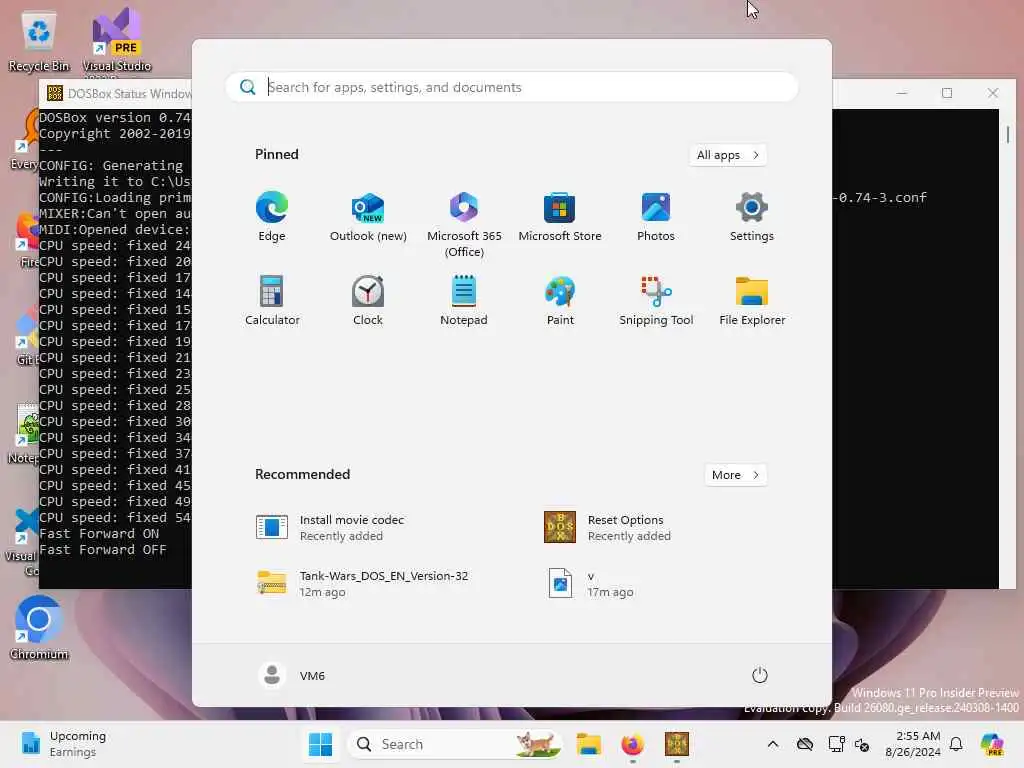Close the DOSBox Status Window

click(993, 93)
